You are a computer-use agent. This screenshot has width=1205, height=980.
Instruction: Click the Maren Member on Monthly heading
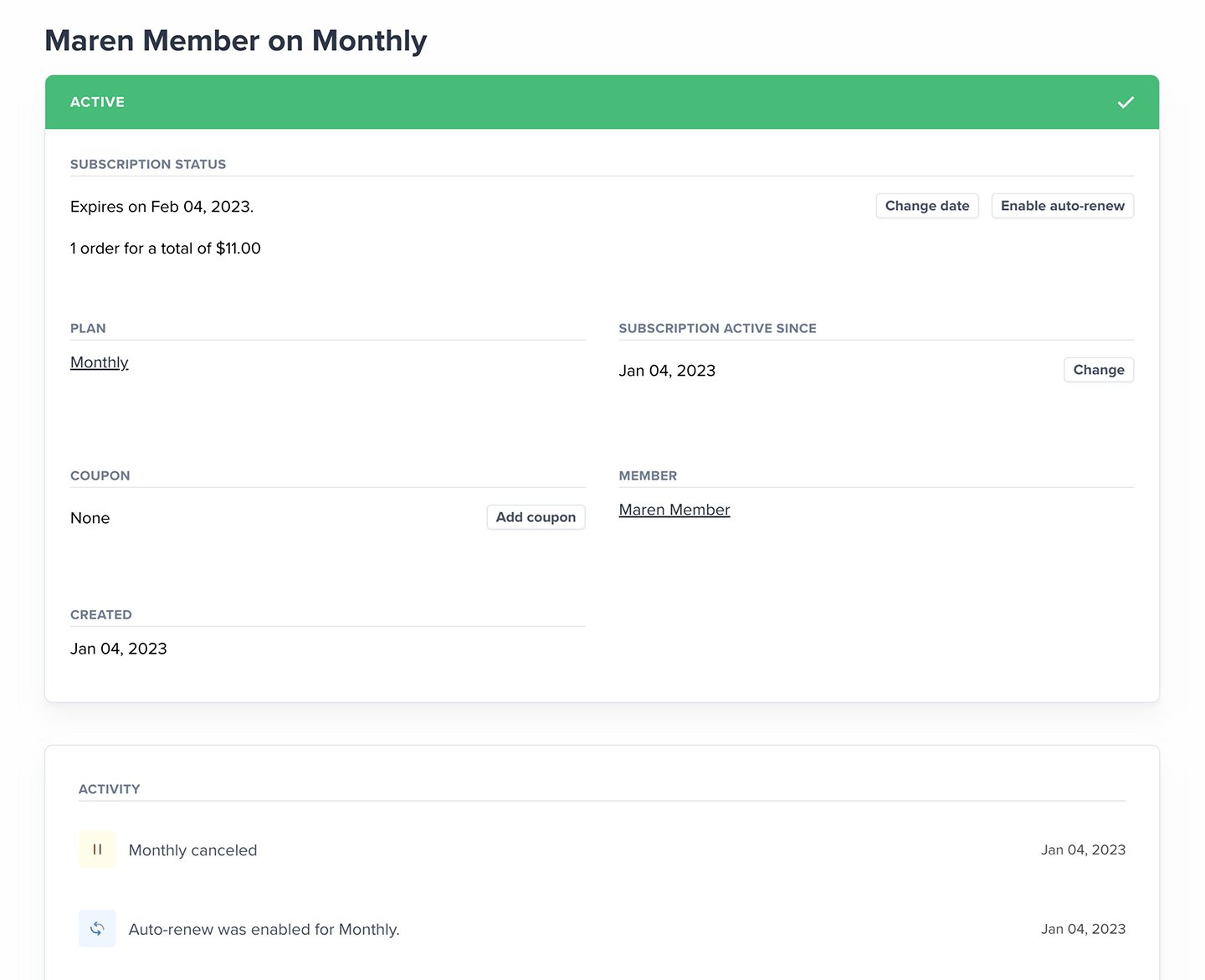click(x=236, y=41)
